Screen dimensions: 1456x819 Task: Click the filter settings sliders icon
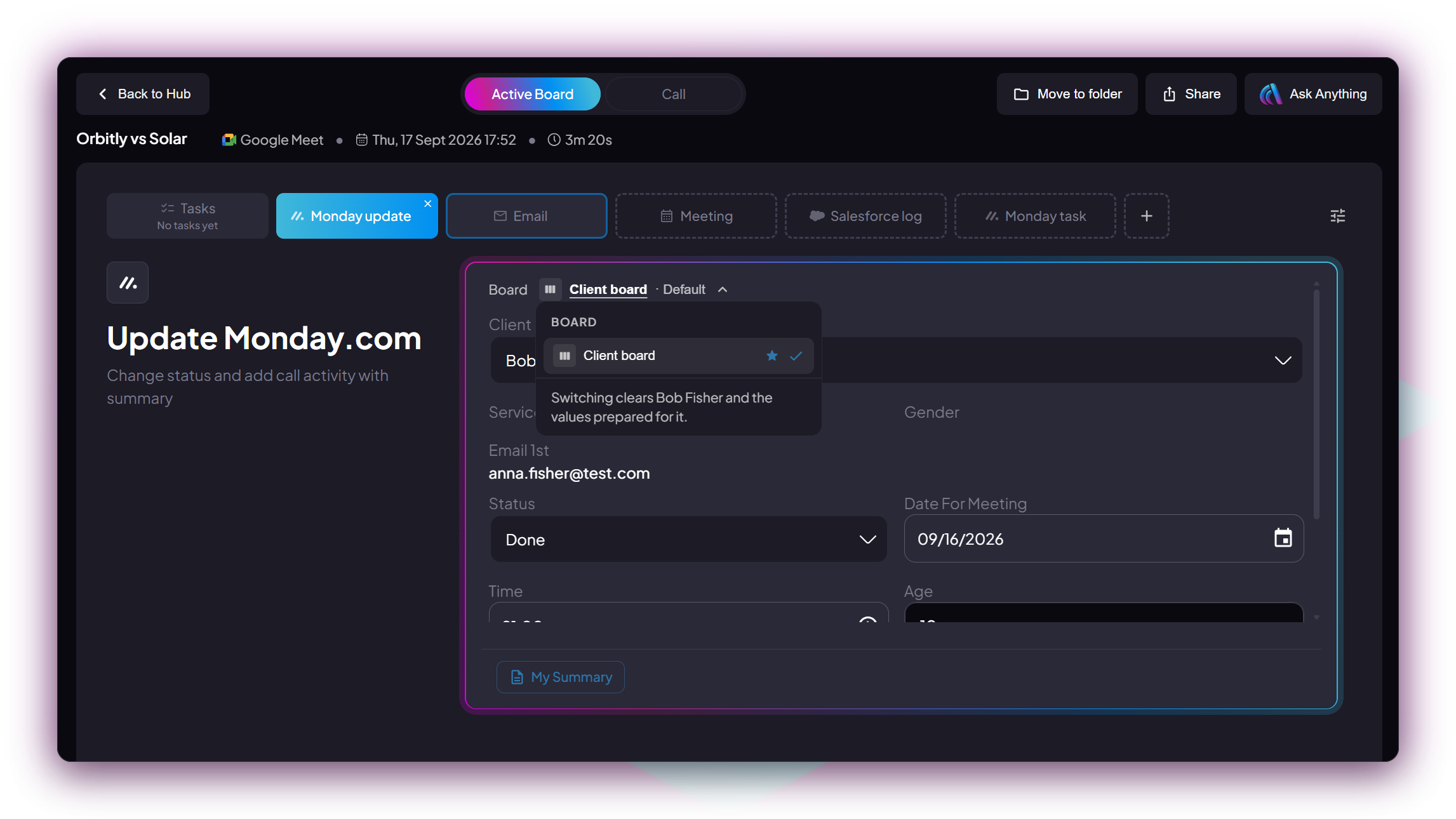pyautogui.click(x=1337, y=216)
